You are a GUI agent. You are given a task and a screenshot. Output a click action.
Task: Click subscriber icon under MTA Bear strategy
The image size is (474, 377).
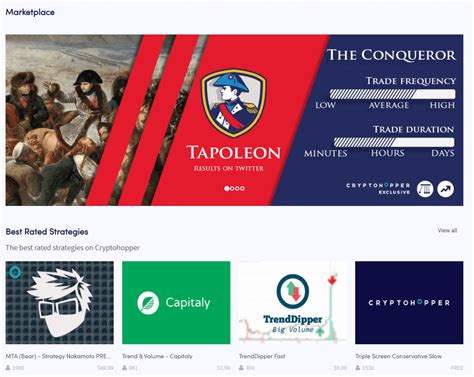pos(8,368)
